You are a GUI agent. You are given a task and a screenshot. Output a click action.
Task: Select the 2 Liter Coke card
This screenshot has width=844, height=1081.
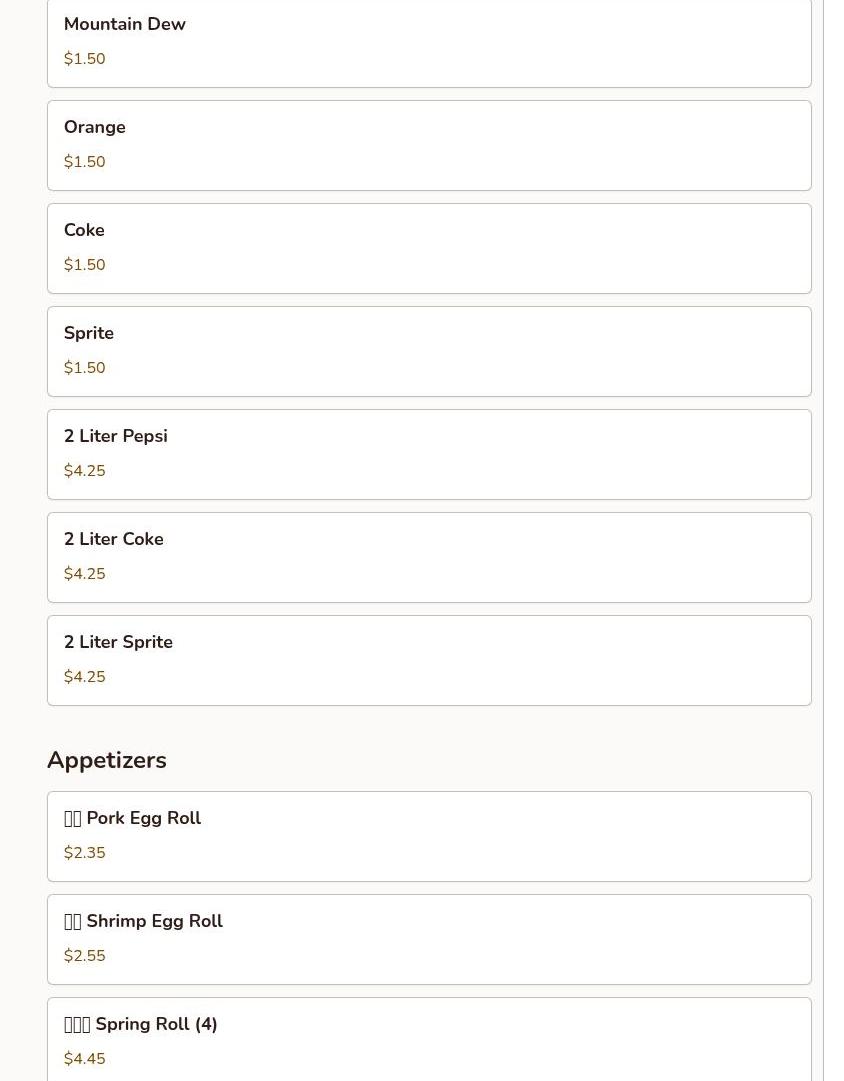pyautogui.click(x=428, y=557)
